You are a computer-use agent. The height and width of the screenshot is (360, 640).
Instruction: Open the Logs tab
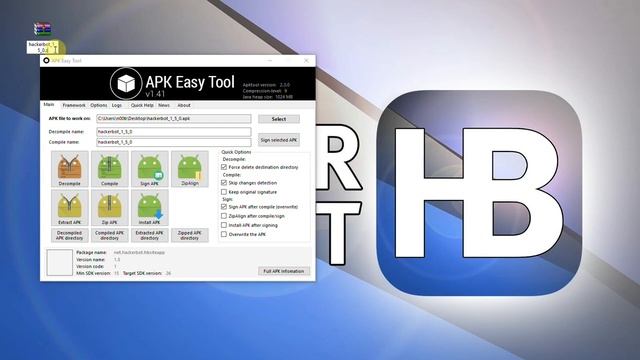tap(117, 105)
